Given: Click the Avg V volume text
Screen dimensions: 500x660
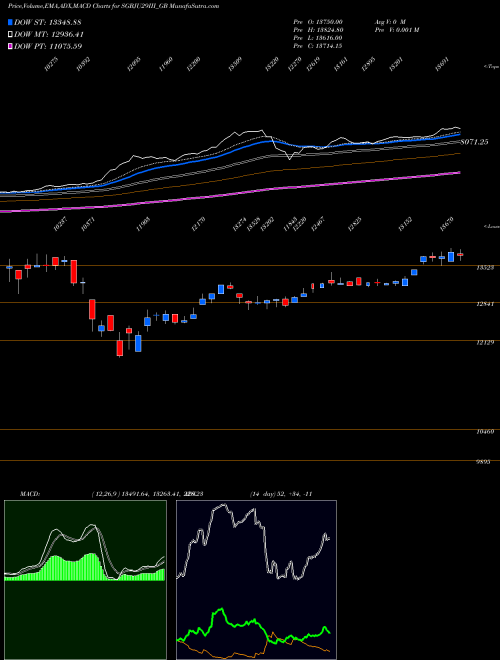Looking at the screenshot, I should (x=389, y=21).
